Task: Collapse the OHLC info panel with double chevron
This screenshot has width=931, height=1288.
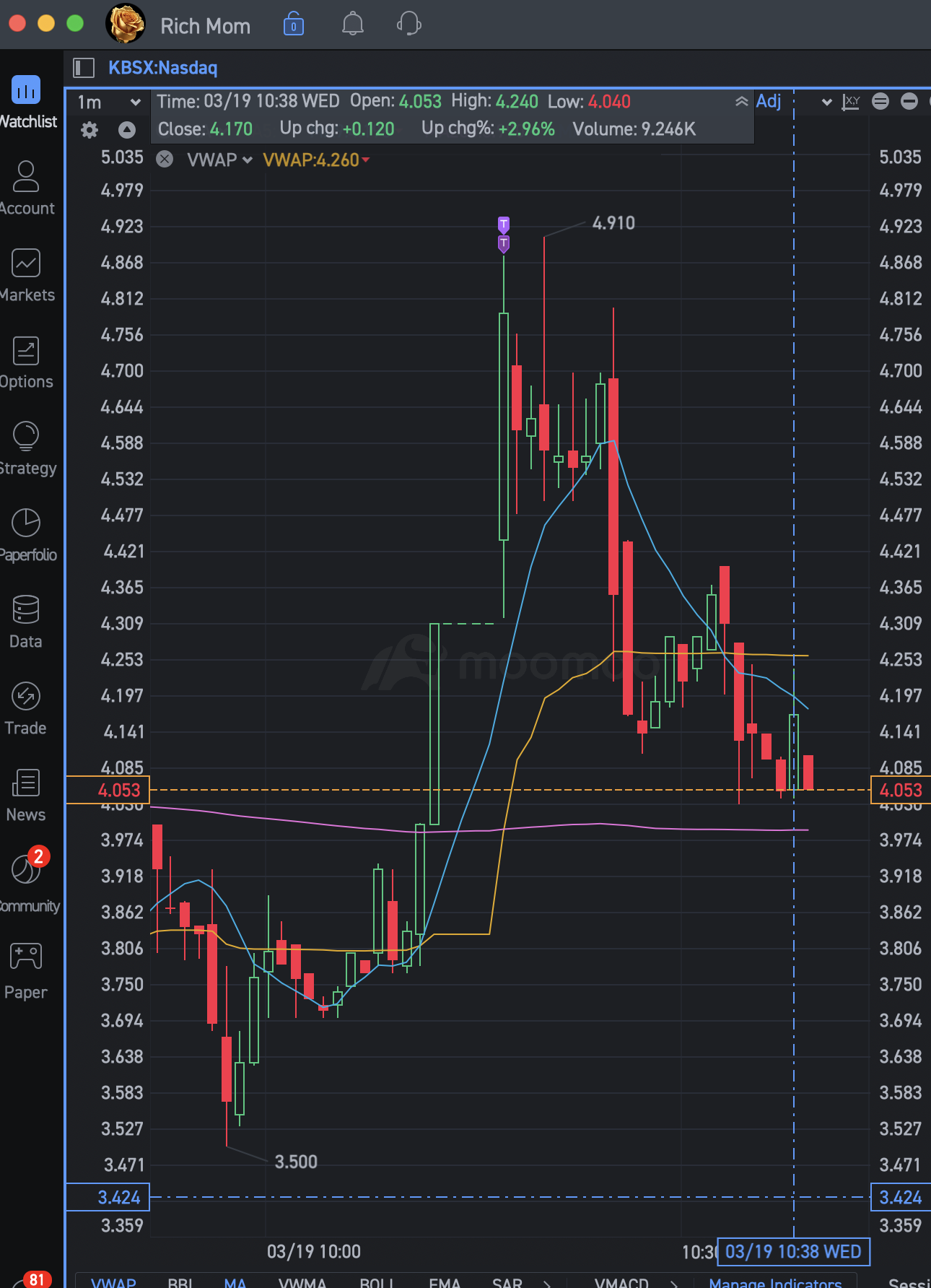Action: point(741,102)
